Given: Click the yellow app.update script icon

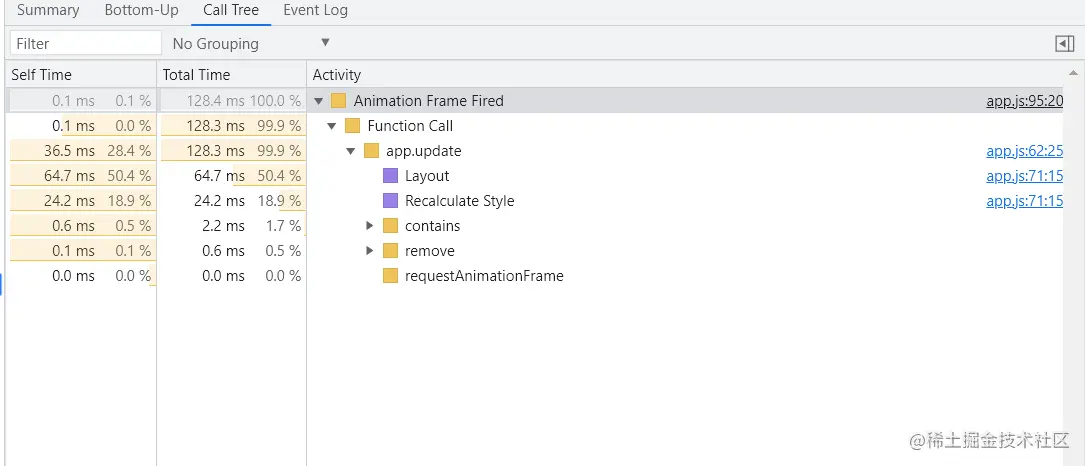Looking at the screenshot, I should click(372, 151).
